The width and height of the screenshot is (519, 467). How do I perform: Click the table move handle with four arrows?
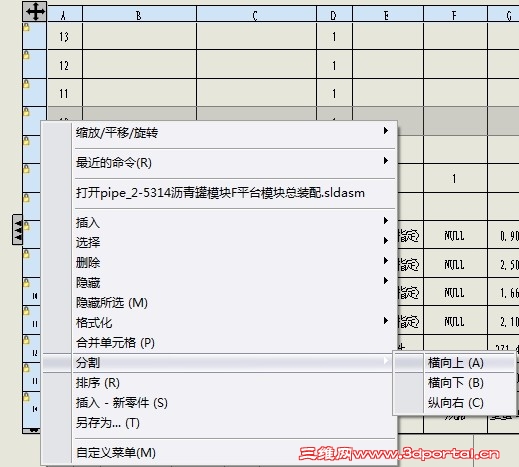click(x=35, y=12)
